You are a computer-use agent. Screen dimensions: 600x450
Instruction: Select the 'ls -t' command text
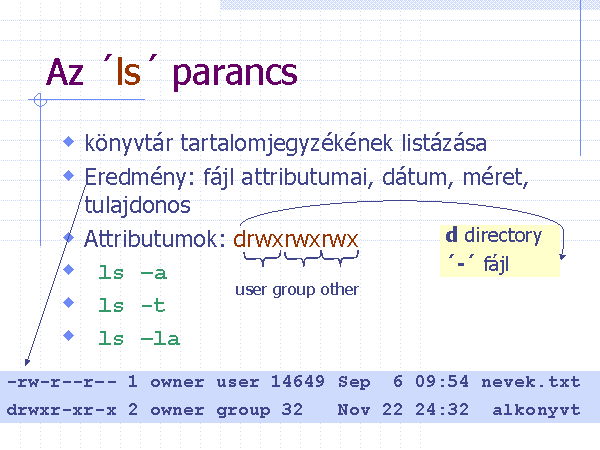(x=133, y=306)
